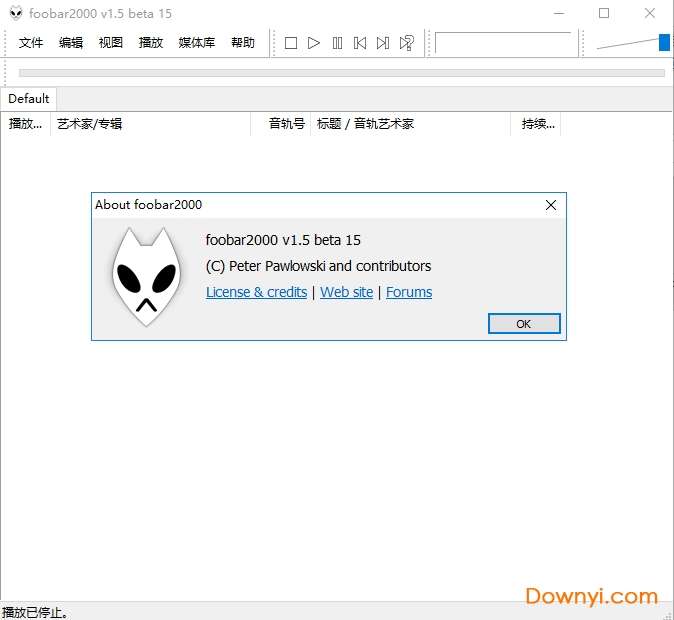
Task: Maximize the foobar2000 window
Action: 604,13
